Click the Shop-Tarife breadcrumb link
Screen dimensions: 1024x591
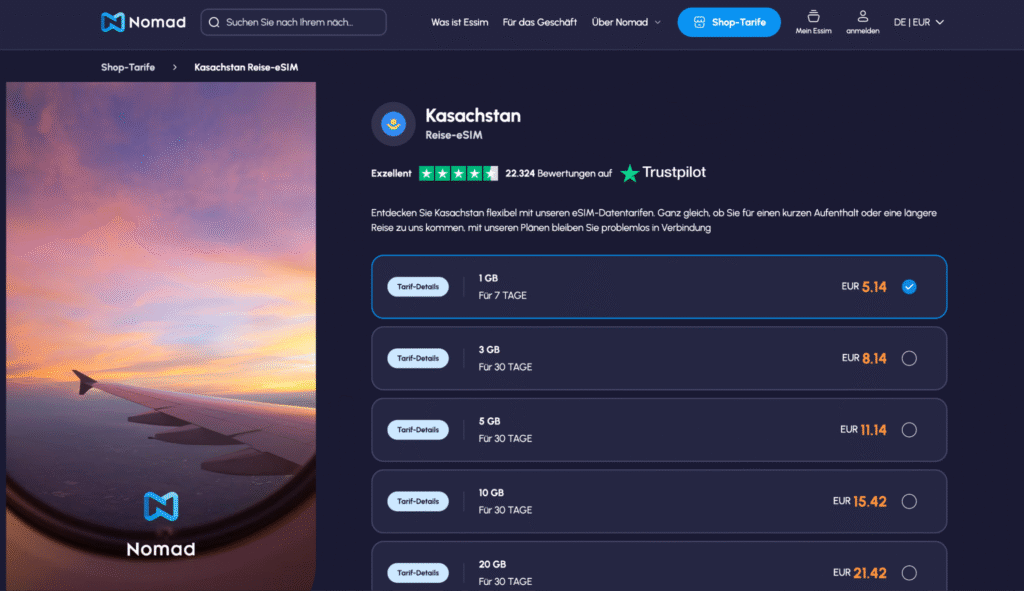point(127,67)
